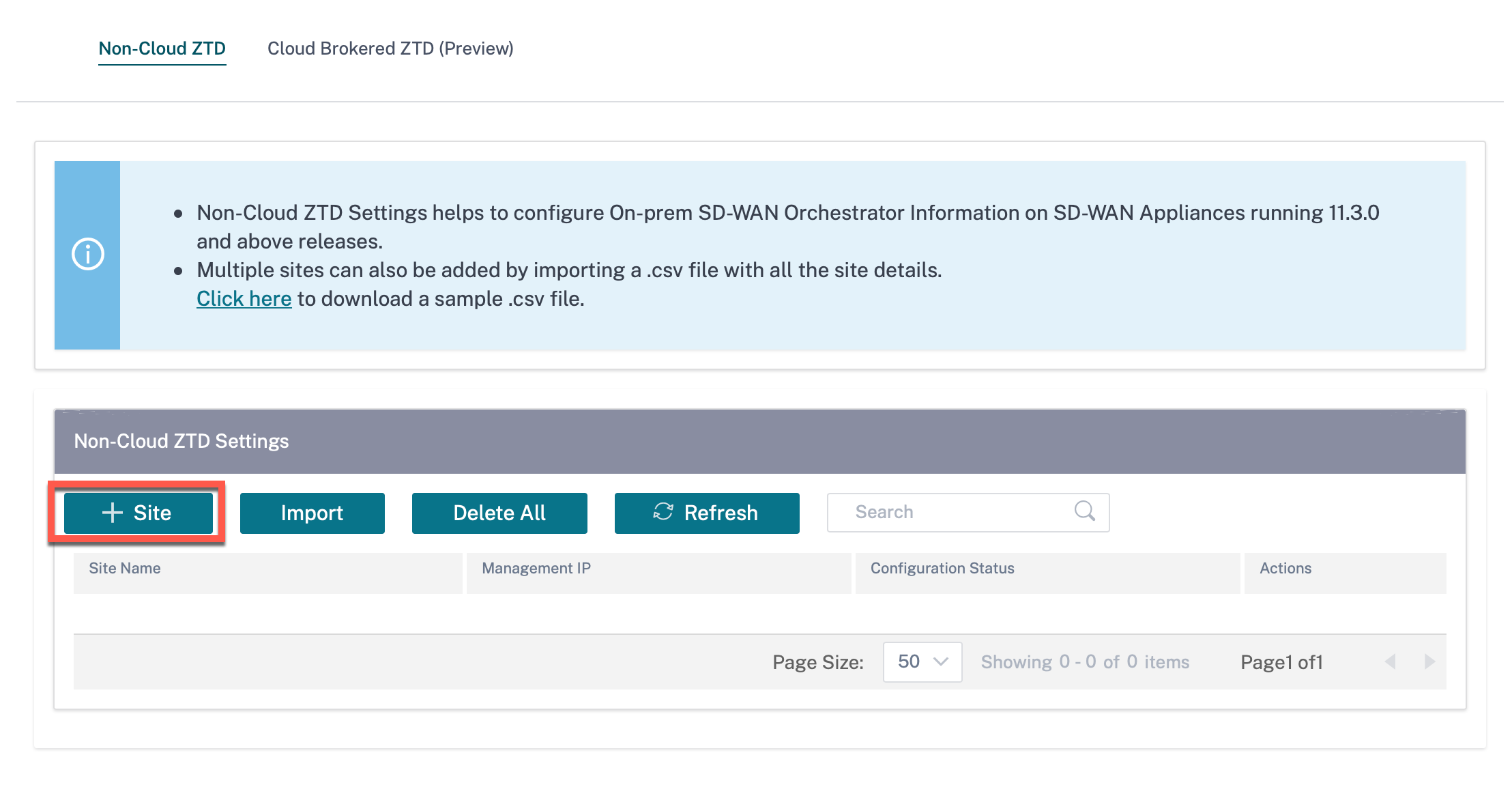The image size is (1512, 811).
Task: Follow the Click here sample csv link
Action: tap(244, 299)
